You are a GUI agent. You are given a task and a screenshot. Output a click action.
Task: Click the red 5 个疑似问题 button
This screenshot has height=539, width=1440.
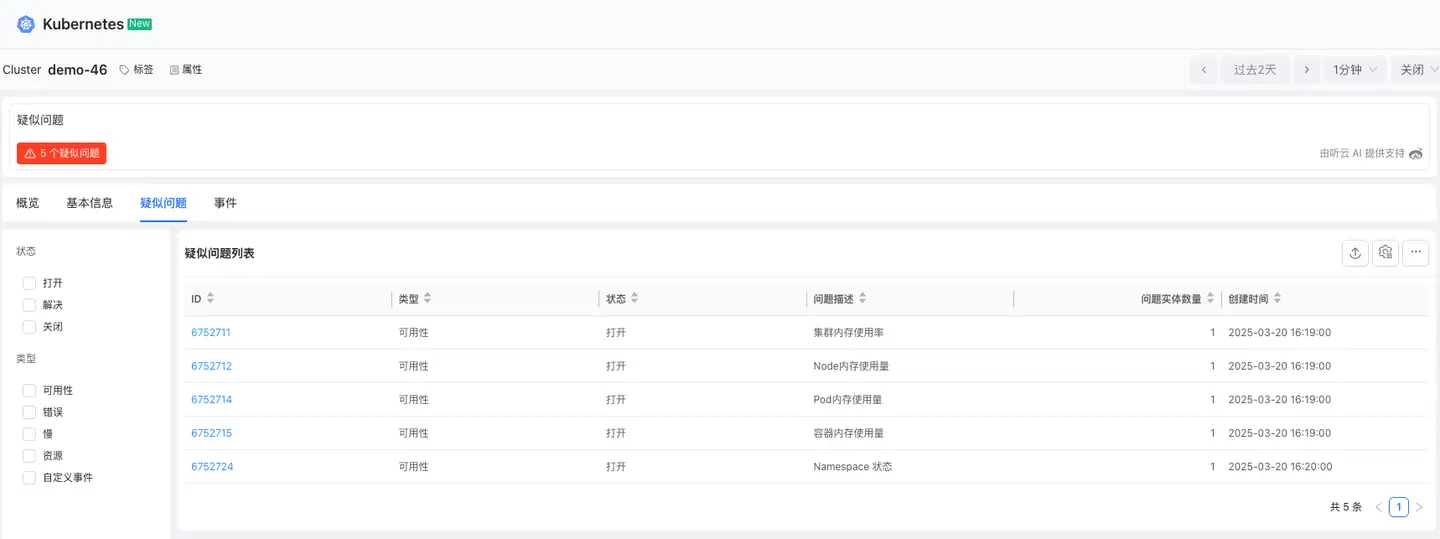click(62, 153)
